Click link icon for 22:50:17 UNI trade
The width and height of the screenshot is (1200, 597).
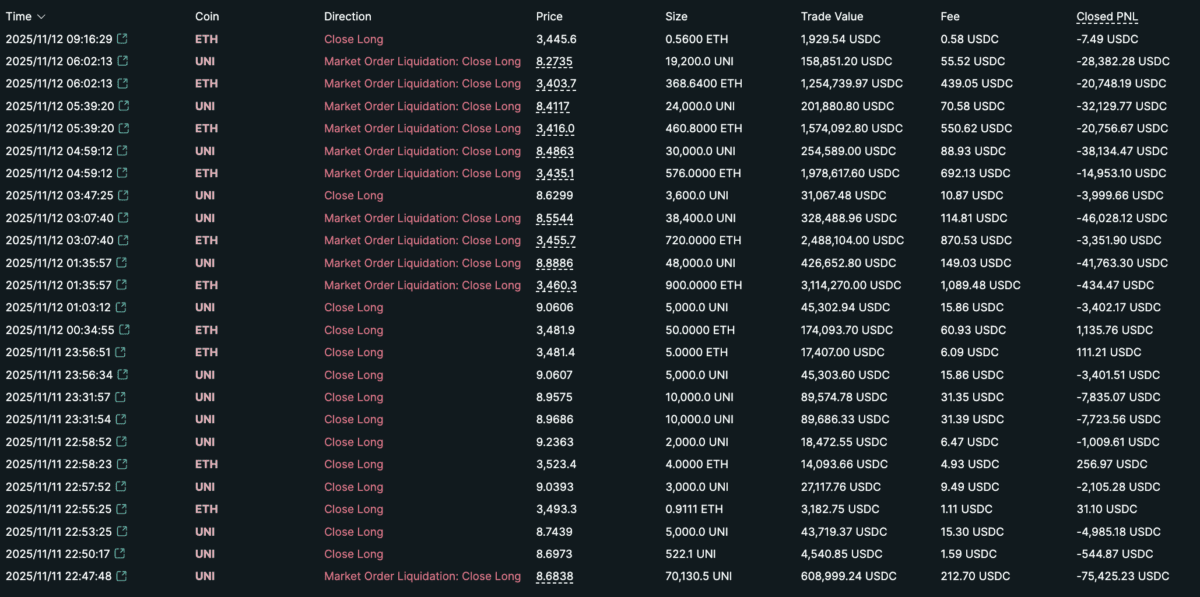[x=122, y=554]
